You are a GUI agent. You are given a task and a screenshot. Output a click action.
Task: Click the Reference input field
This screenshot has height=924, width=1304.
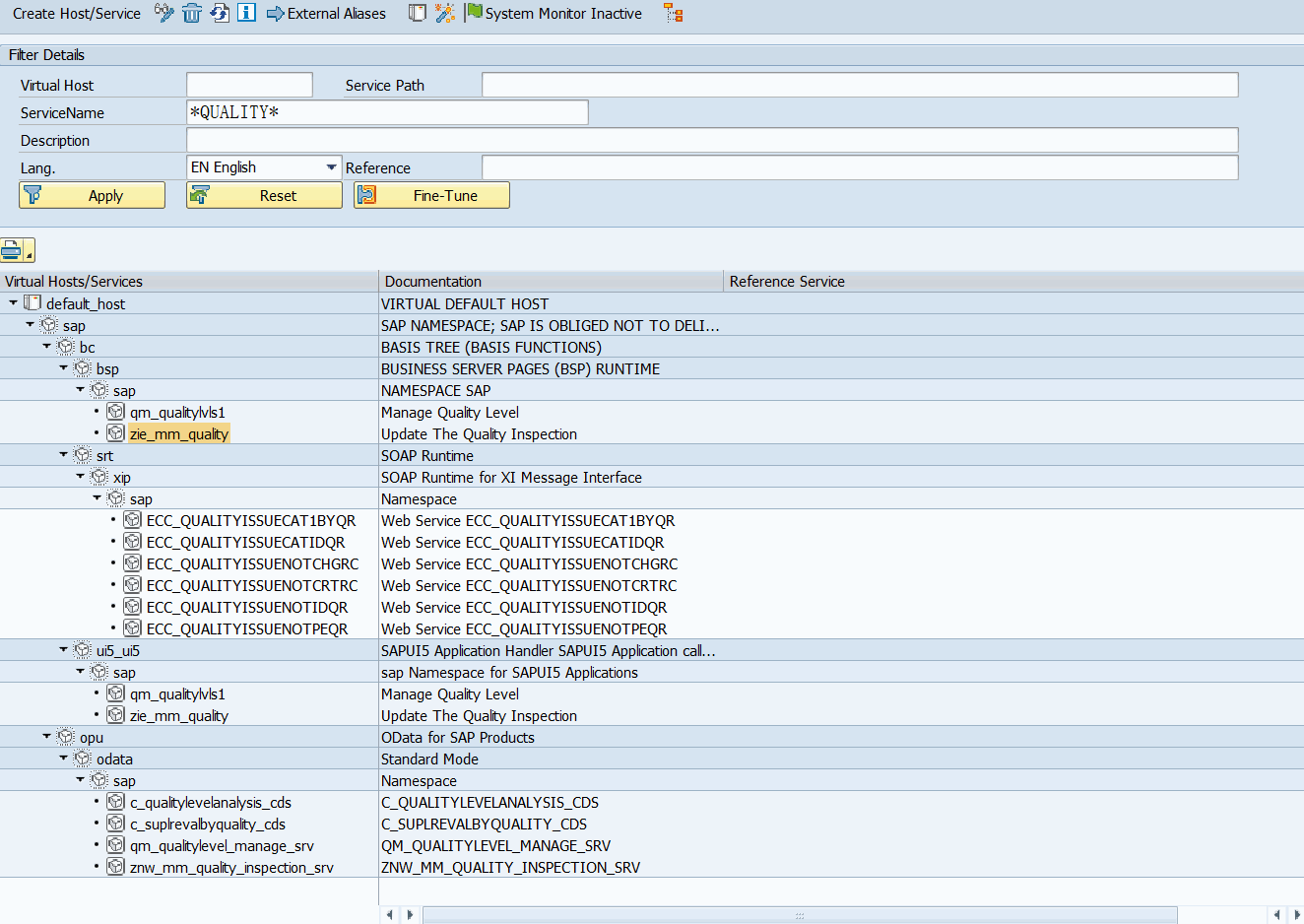860,167
